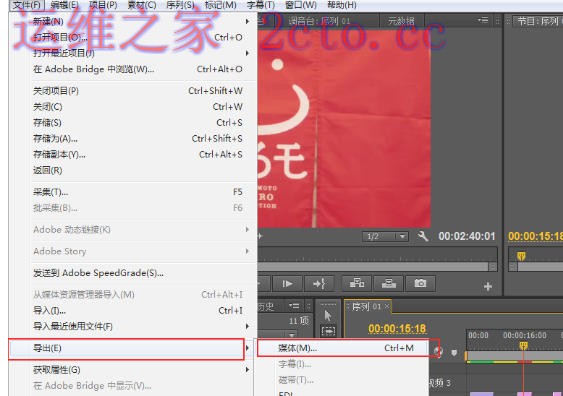
Task: Expand the 导入最近使用文件(F) submenu arrow
Action: [247, 326]
